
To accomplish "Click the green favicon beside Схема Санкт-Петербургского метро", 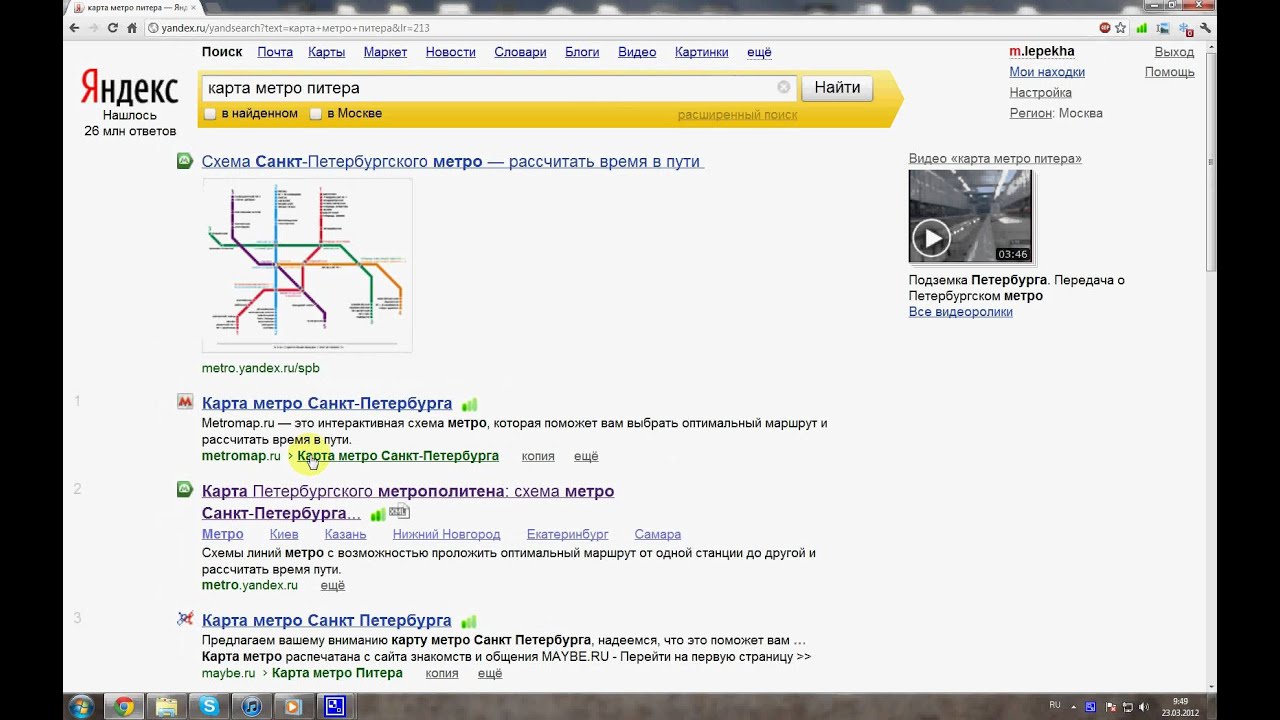I will point(185,161).
